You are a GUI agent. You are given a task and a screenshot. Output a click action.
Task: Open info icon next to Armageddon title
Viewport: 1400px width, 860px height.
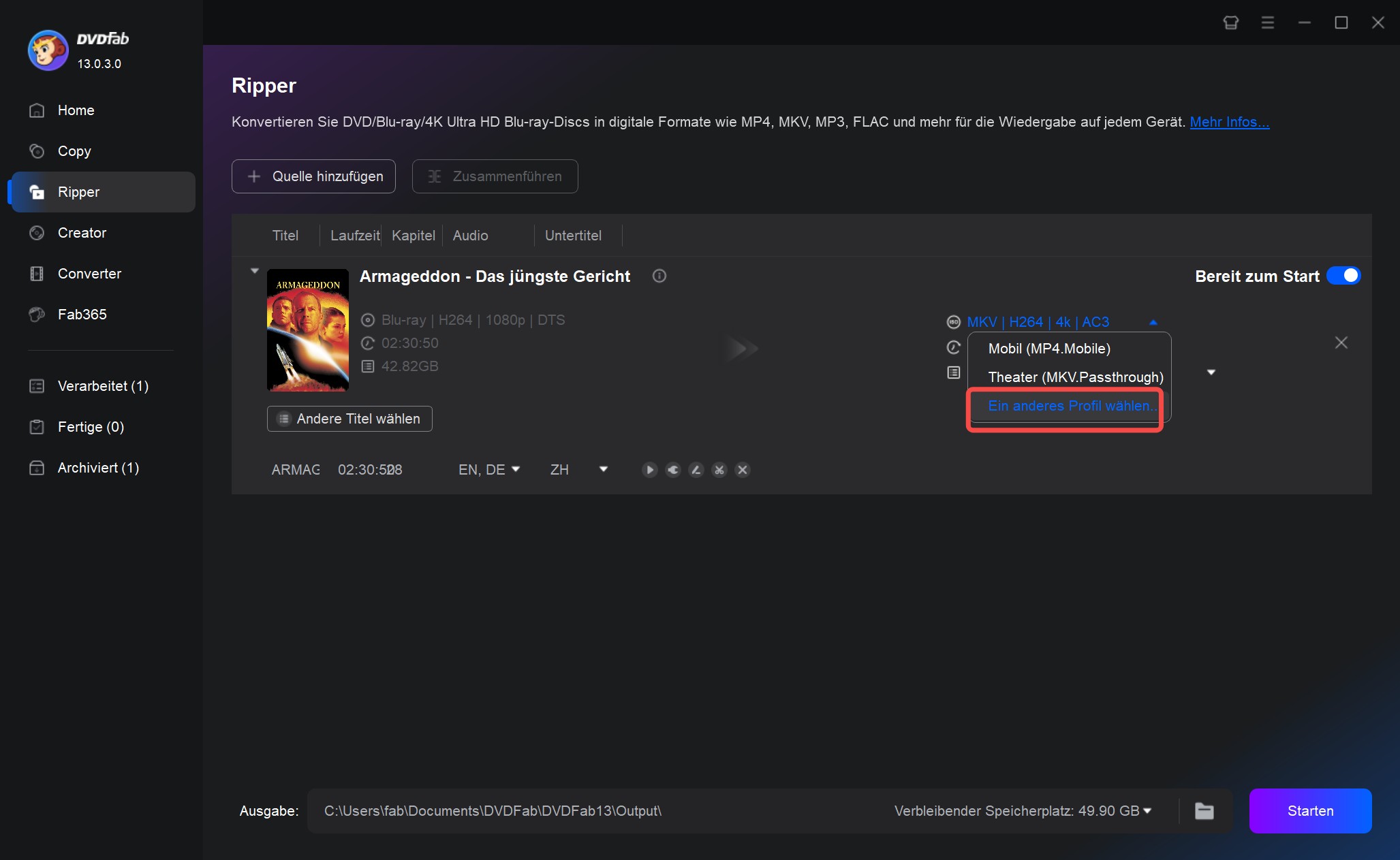pos(659,276)
